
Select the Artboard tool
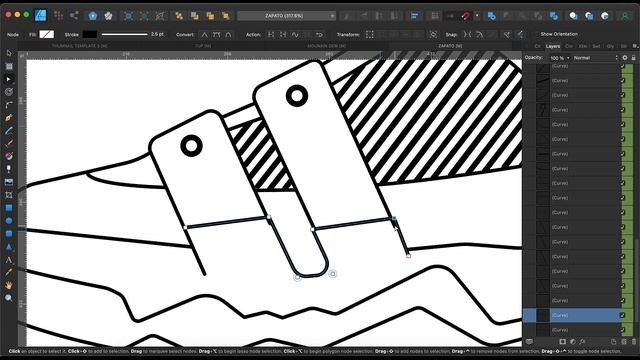(9, 66)
